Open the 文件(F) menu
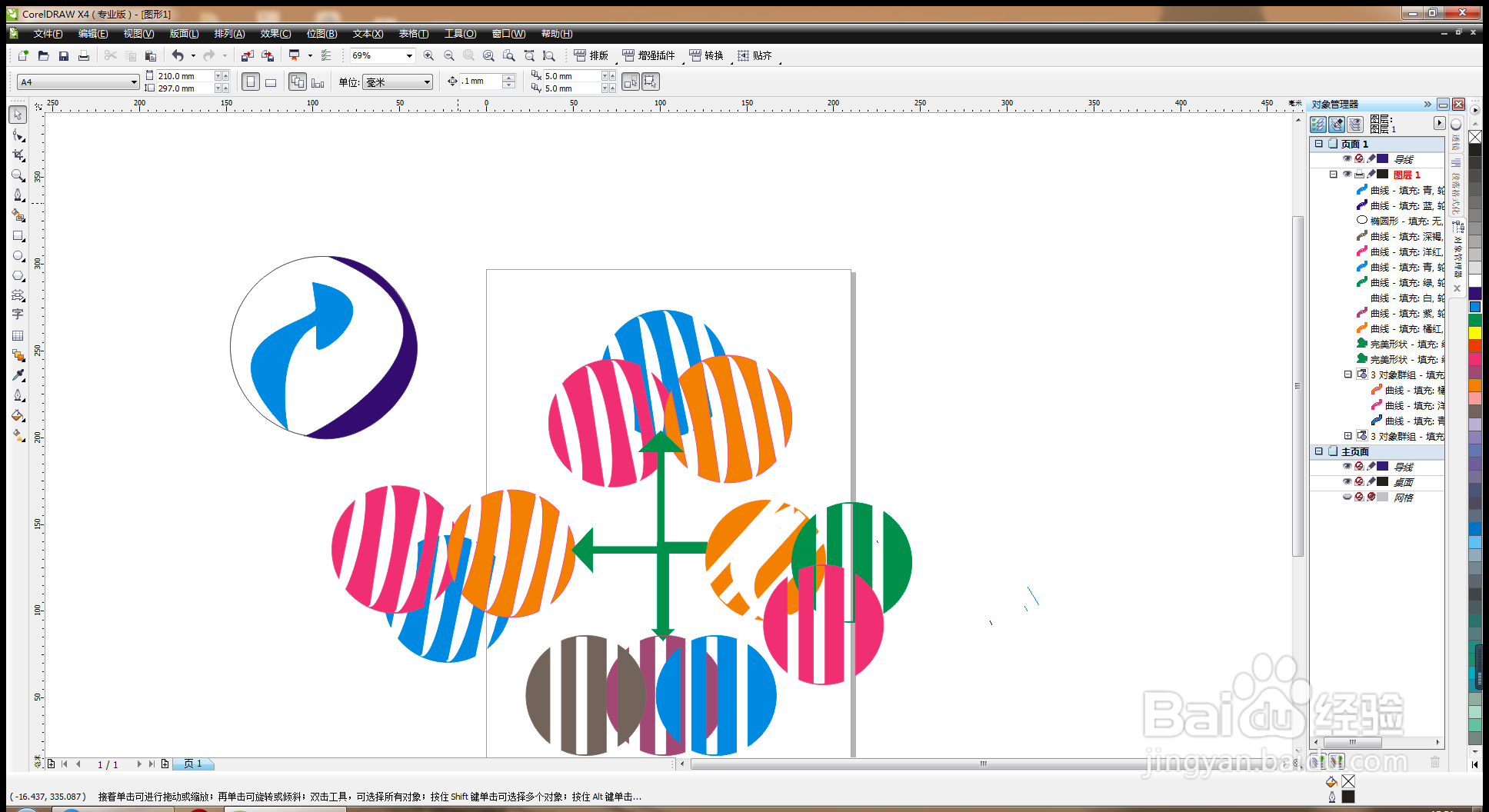1489x812 pixels. pyautogui.click(x=48, y=34)
